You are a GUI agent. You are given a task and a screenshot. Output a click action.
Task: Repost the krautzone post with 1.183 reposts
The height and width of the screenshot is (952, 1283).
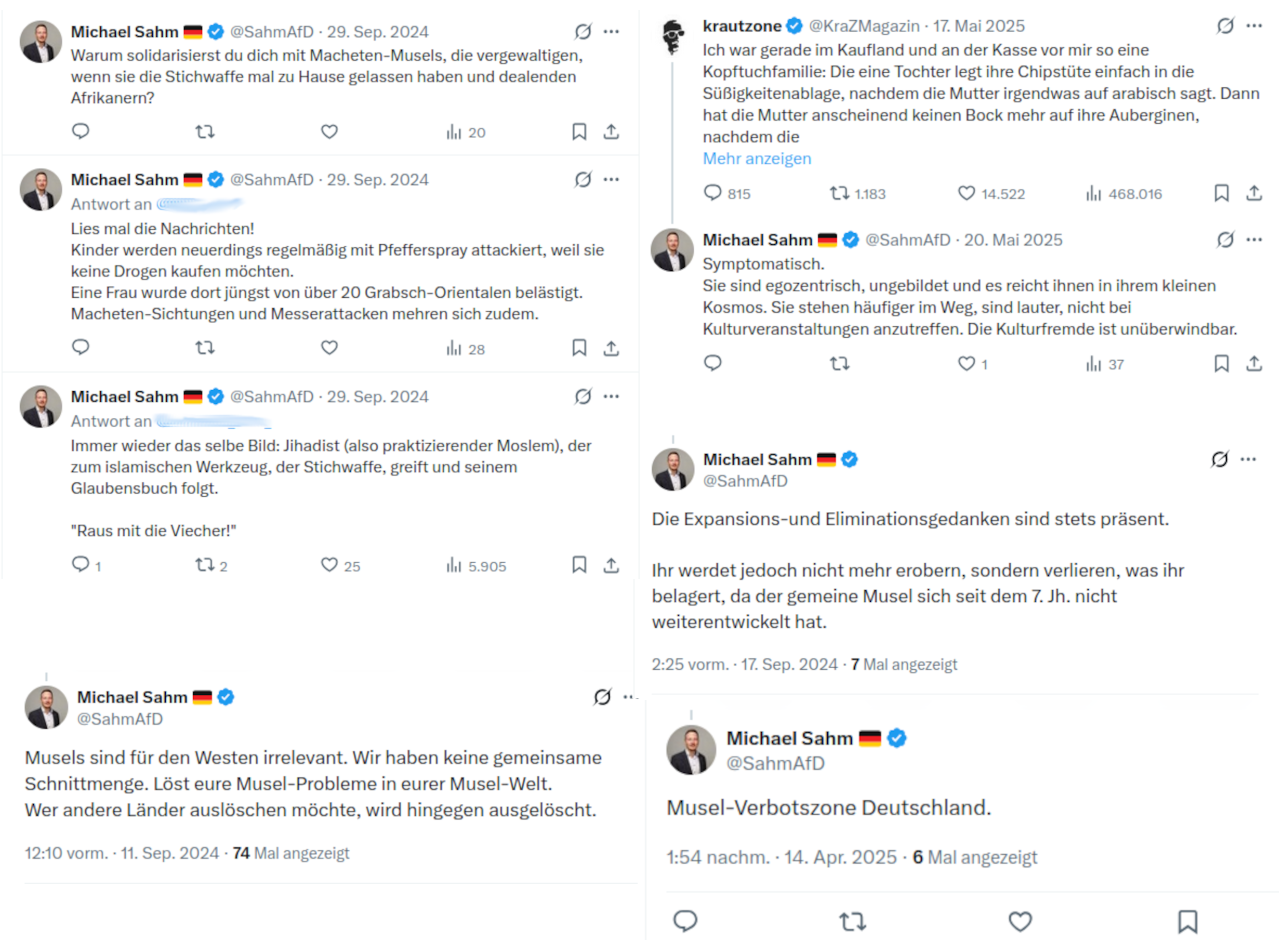[x=839, y=193]
